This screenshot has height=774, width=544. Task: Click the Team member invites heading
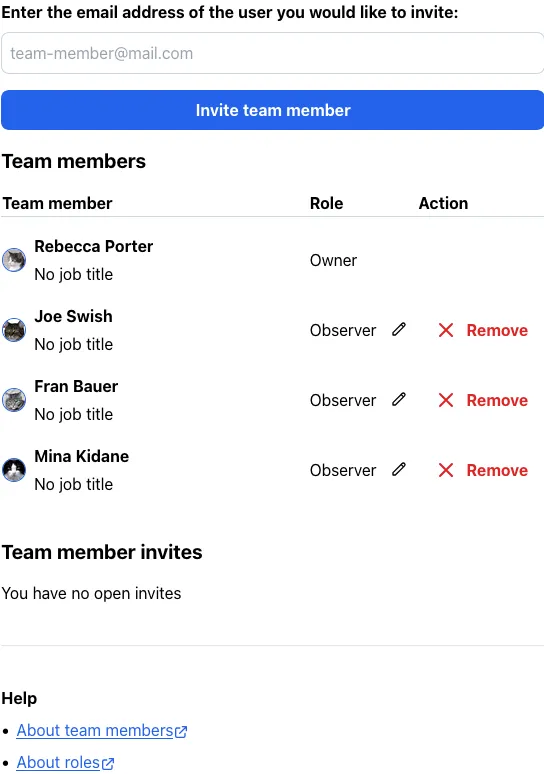pyautogui.click(x=102, y=552)
